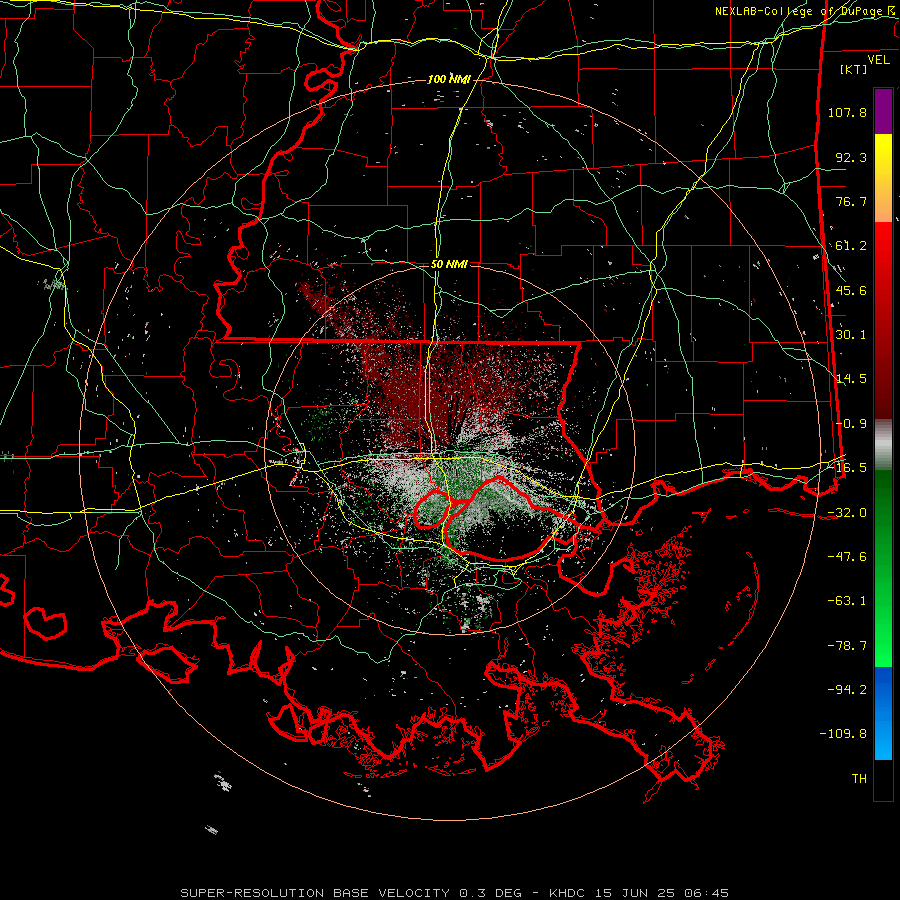Click the 50 NMI range ring label
The height and width of the screenshot is (900, 900).
click(449, 265)
